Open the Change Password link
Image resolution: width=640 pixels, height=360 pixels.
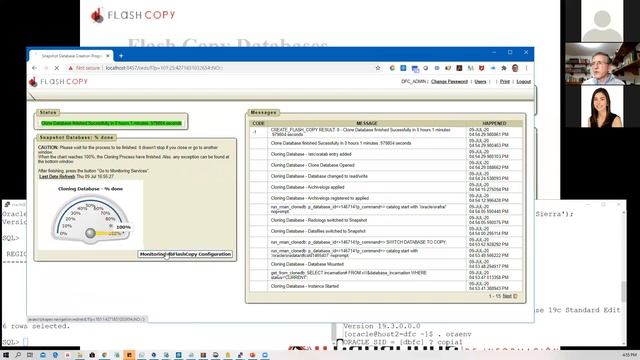(x=449, y=82)
